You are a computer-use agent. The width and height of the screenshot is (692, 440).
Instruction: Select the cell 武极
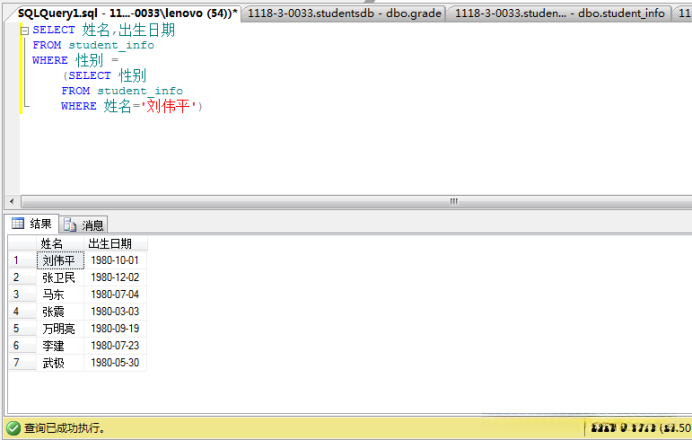(x=60, y=363)
